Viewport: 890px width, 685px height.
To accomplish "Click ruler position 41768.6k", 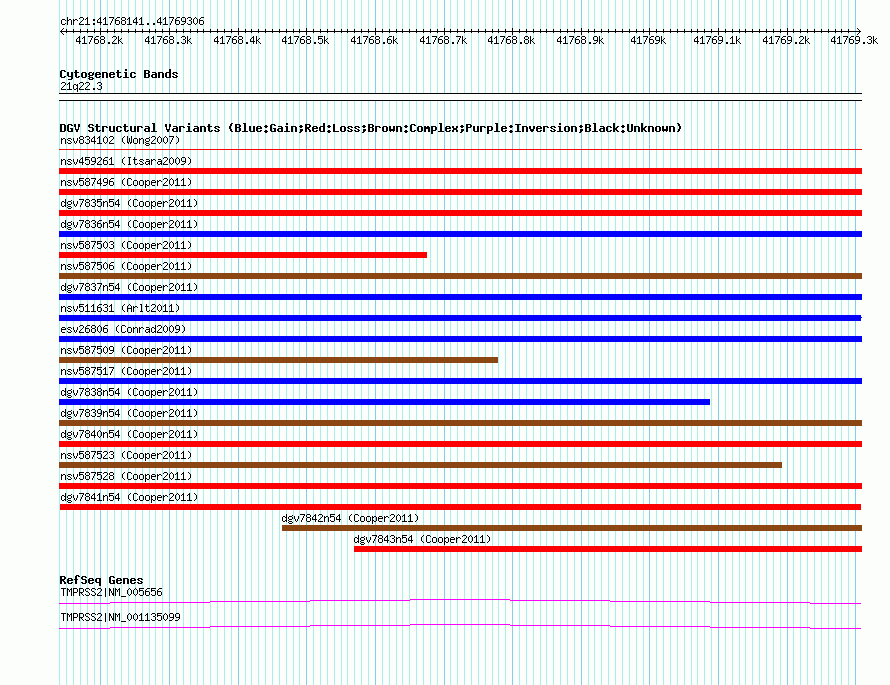I will (x=374, y=40).
